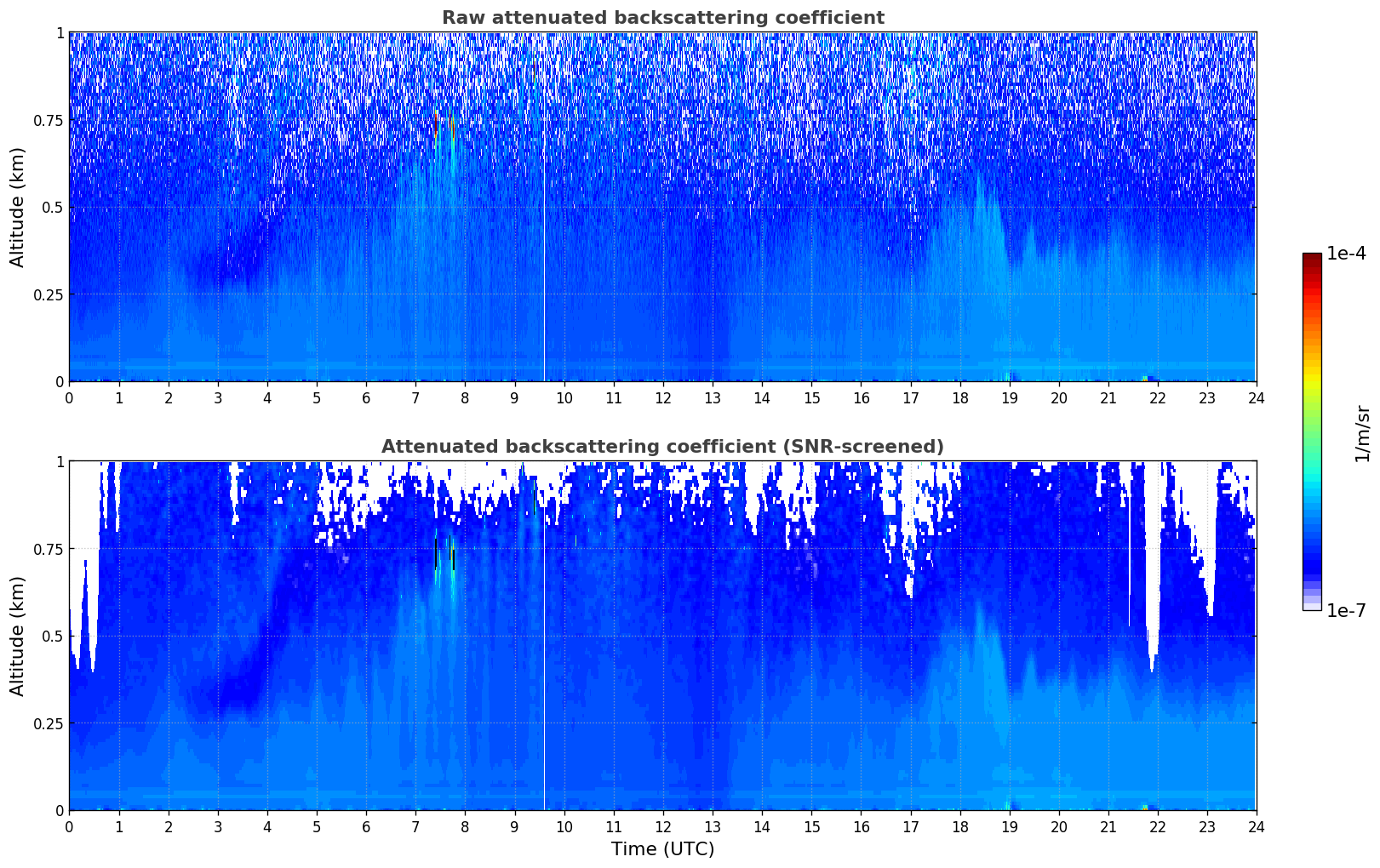The height and width of the screenshot is (868, 1380).
Task: Click altitude tick '0.5' on the raw plot
Action: point(53,207)
